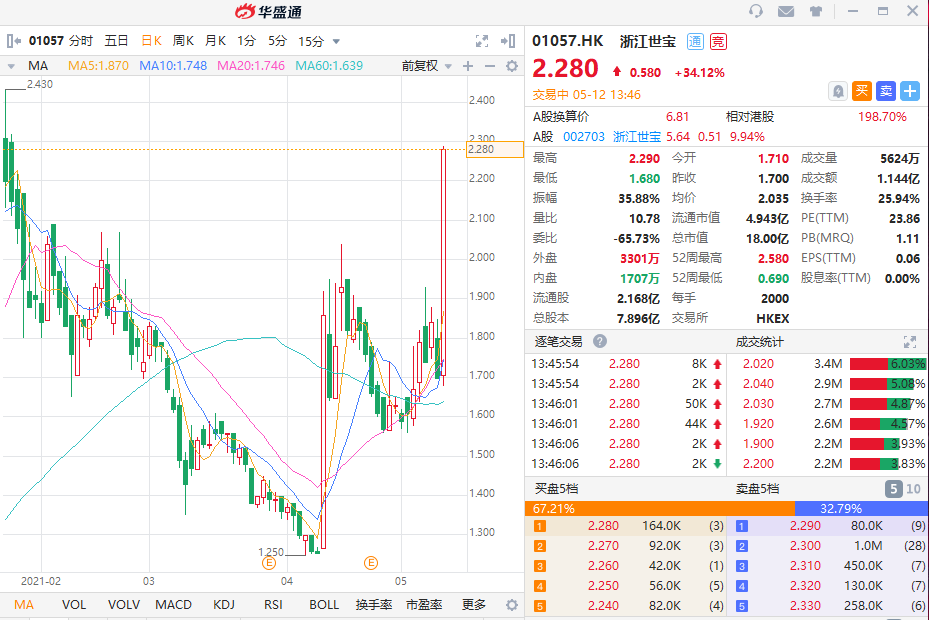This screenshot has width=929, height=620.
Task: Click ask ratio 32.79% blue bar
Action: point(861,509)
